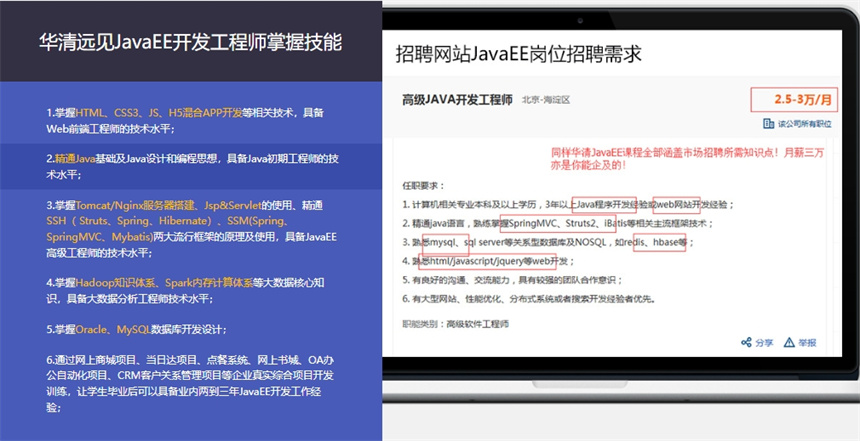Click requirement 3 mentioning mysql、sql server

point(548,242)
